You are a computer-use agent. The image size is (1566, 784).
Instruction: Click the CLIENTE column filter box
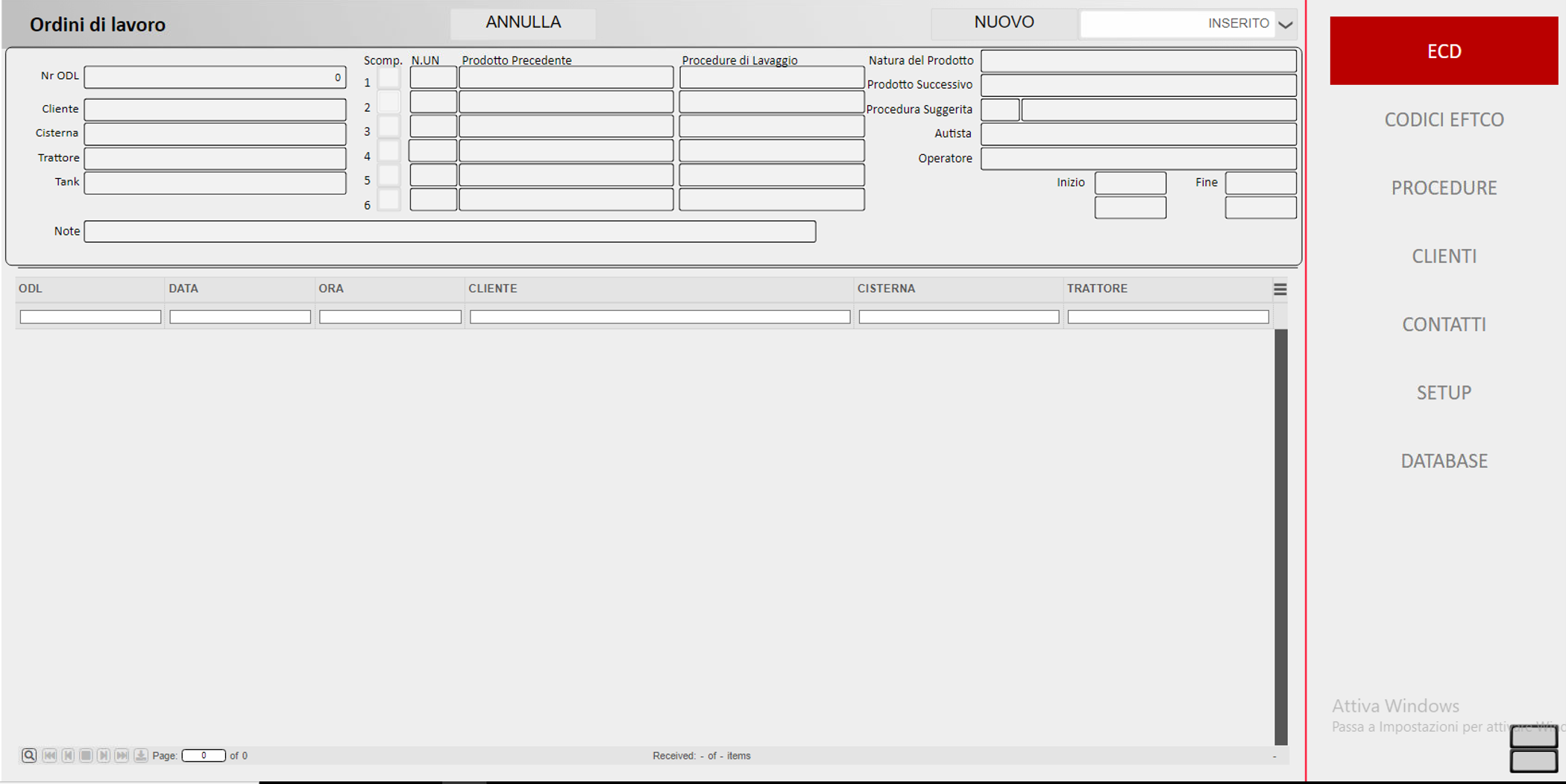(660, 317)
